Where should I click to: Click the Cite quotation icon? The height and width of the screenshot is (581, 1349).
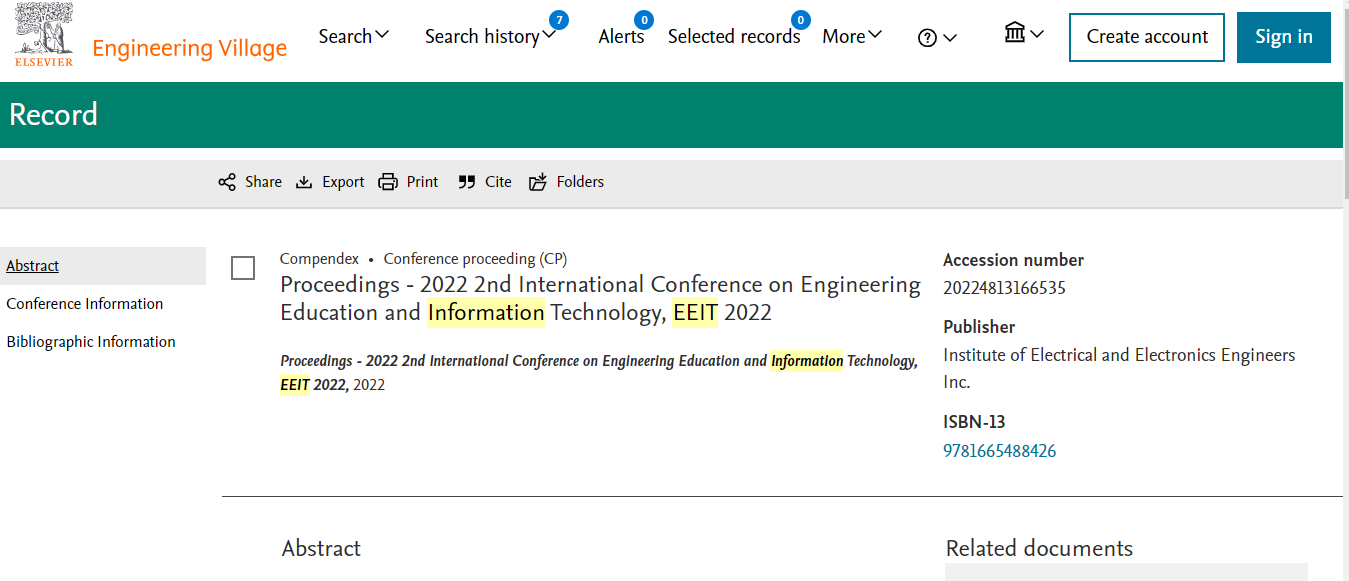click(467, 182)
